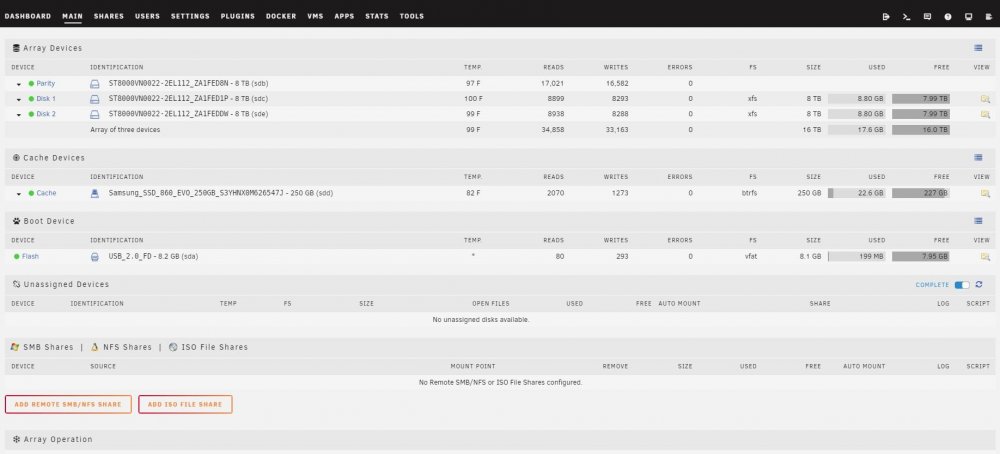Click the Array Operation section header
Screen dimensions: 1000x454
click(500, 439)
